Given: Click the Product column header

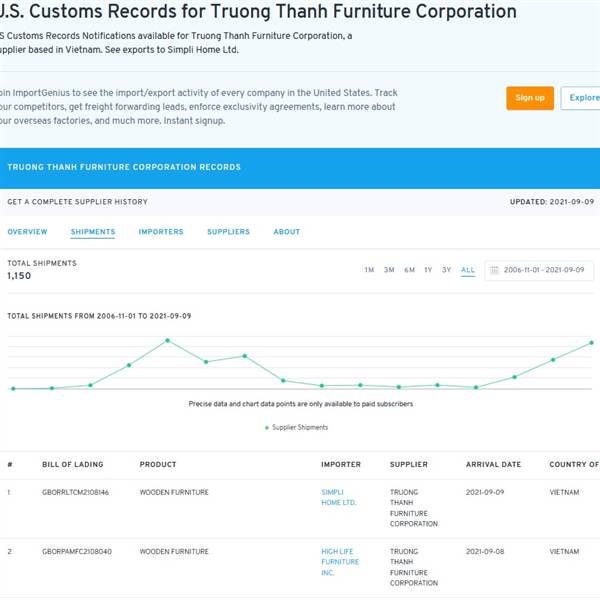Looking at the screenshot, I should click(x=158, y=464).
